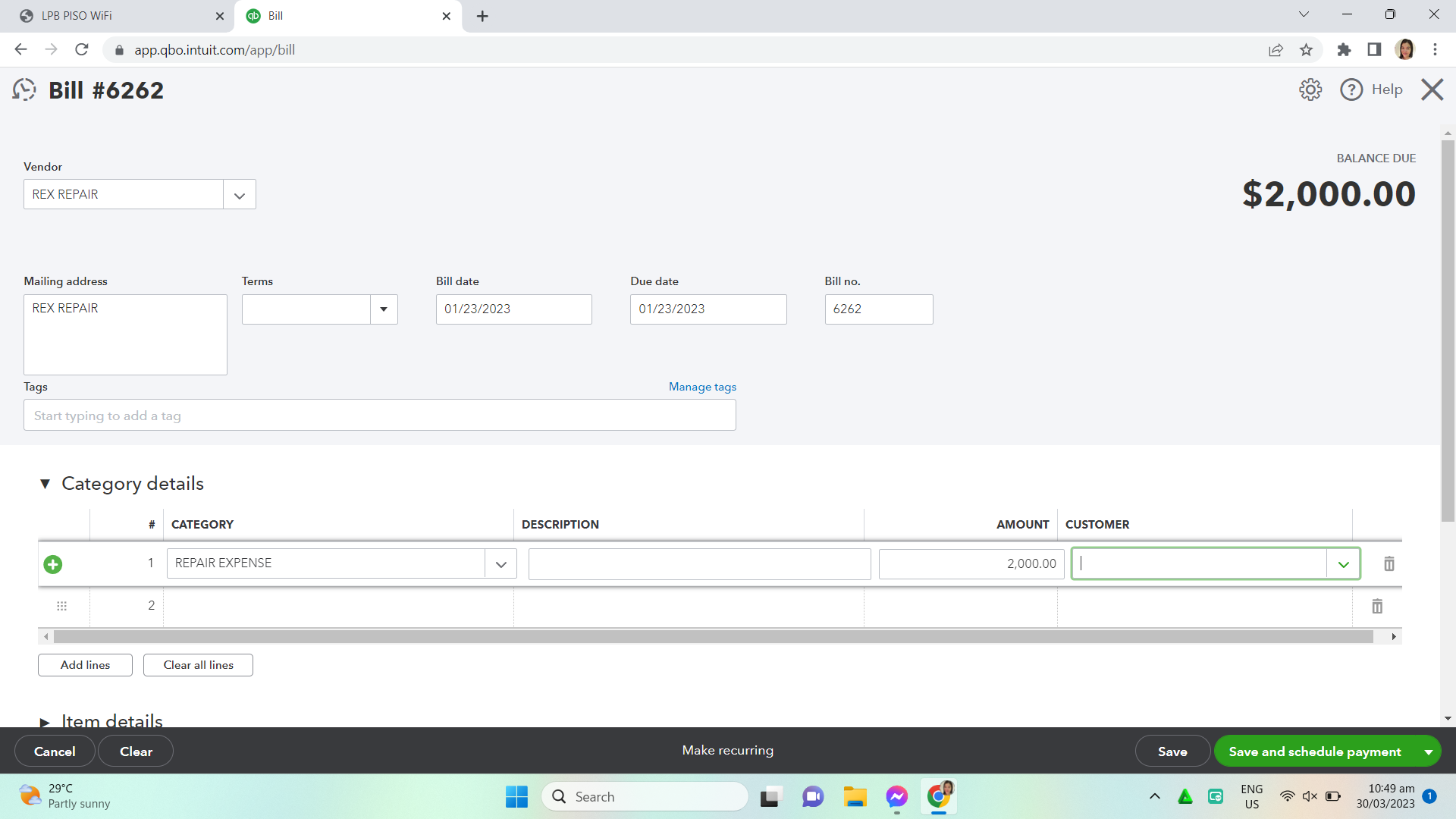The image size is (1456, 819).
Task: Open the Customer dropdown arrow
Action: pos(1343,564)
